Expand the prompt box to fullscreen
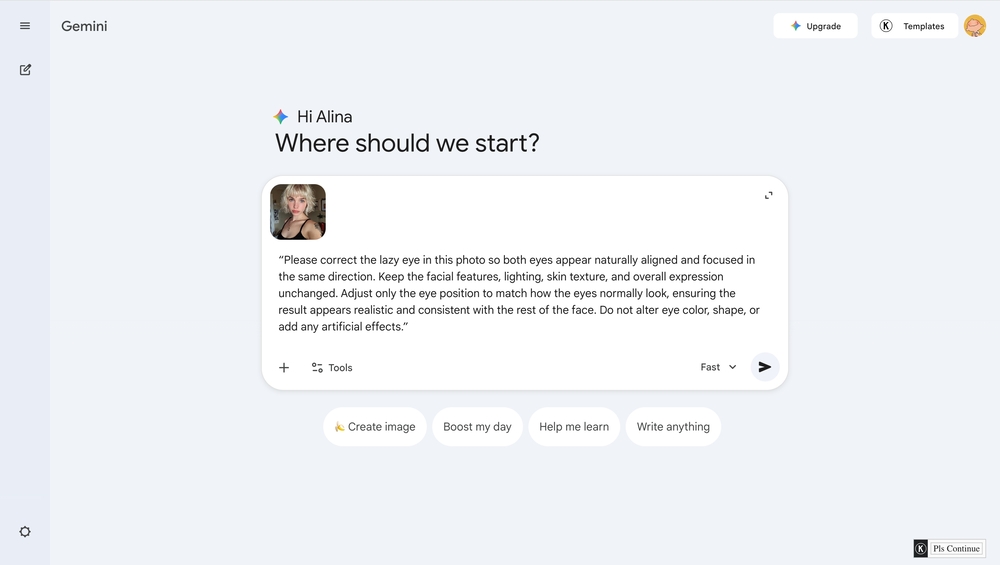The height and width of the screenshot is (565, 1000). coord(768,195)
